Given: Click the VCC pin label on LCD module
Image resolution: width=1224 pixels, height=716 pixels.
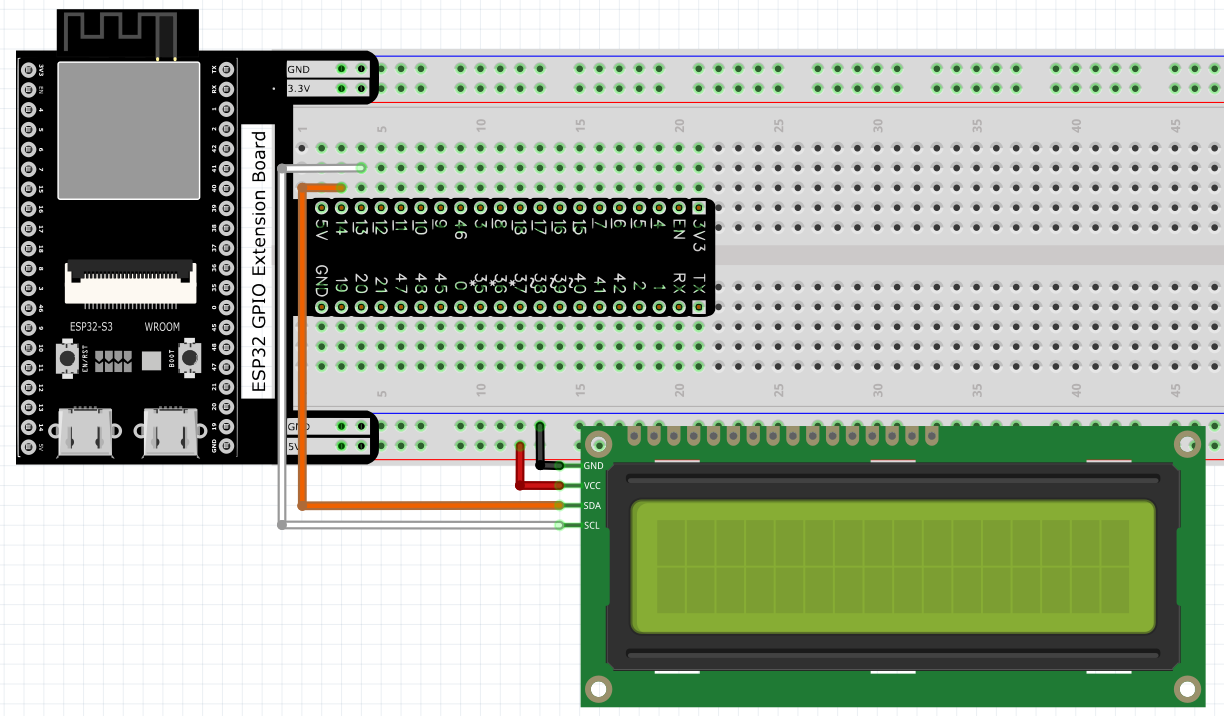Looking at the screenshot, I should (x=592, y=486).
